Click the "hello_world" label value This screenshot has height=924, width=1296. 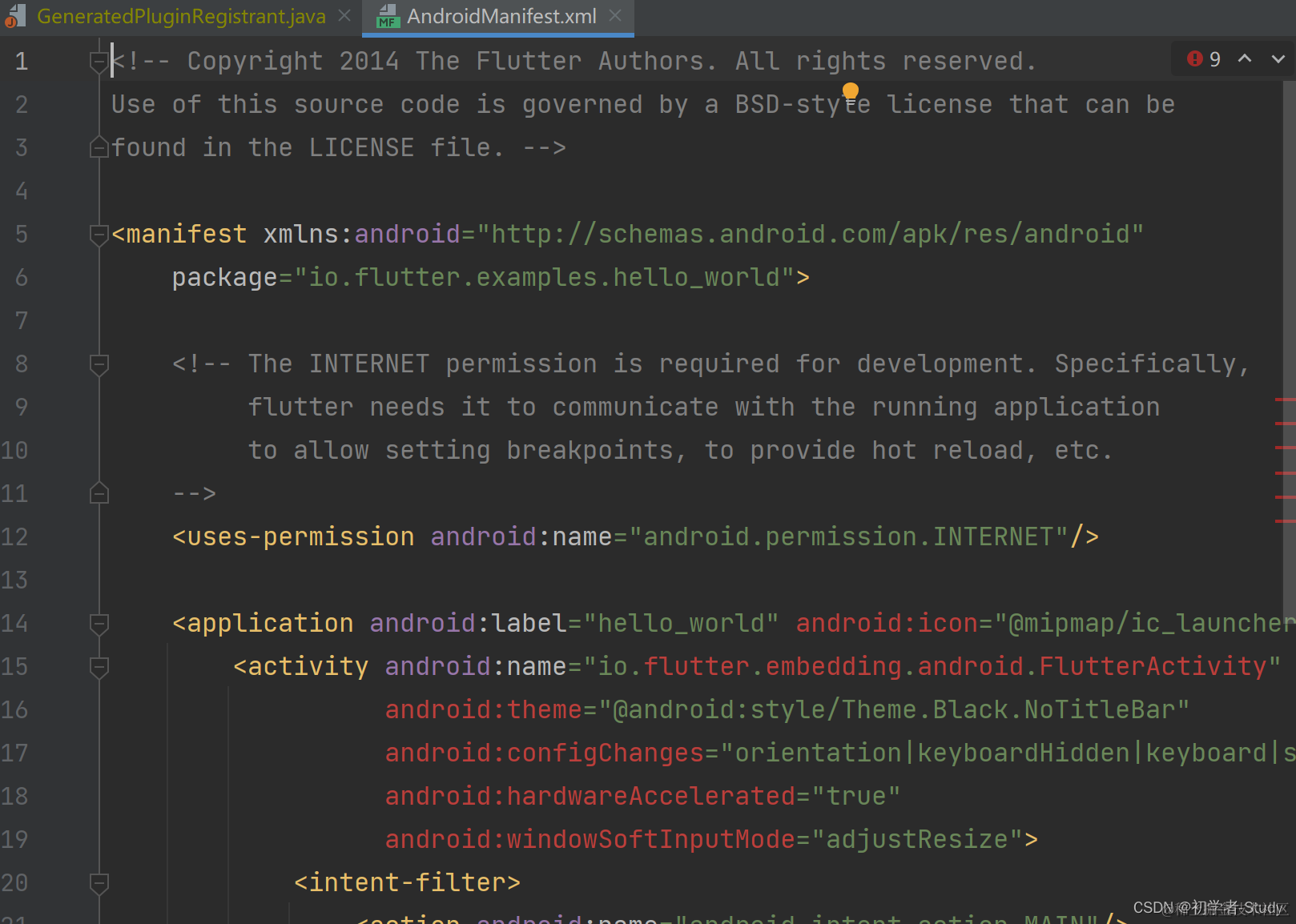tap(682, 623)
